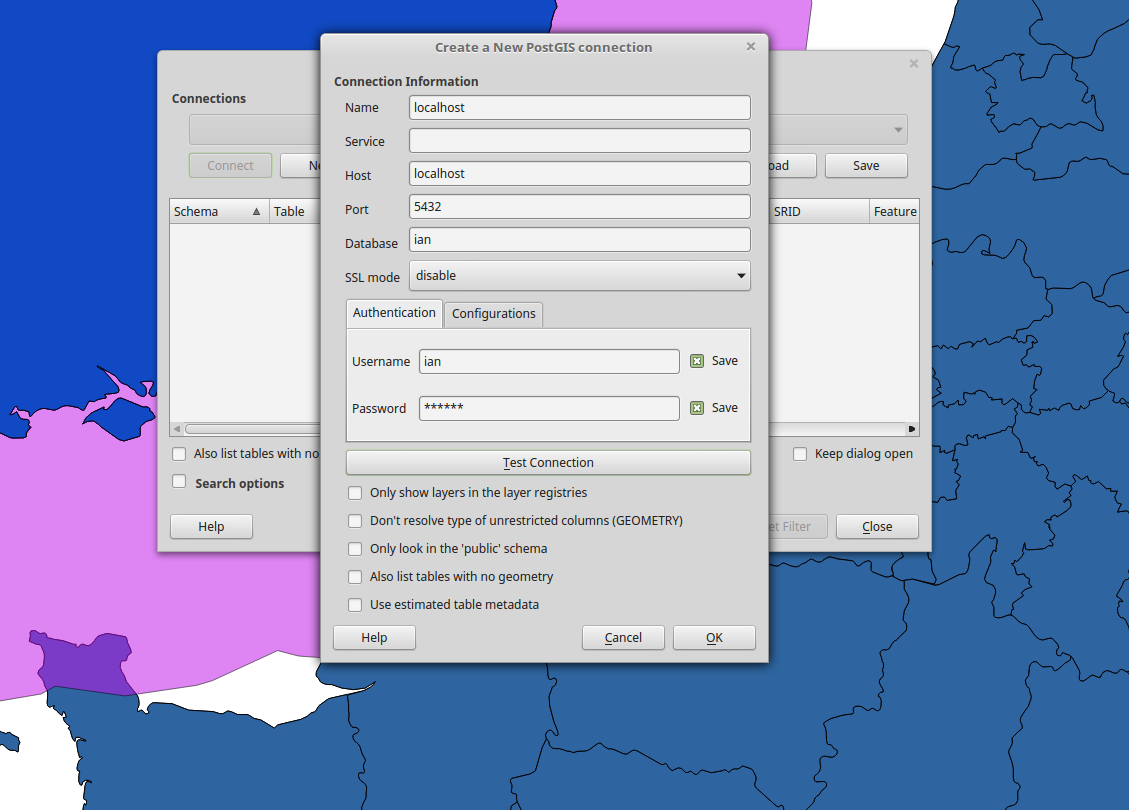
Task: Click the left arrow of the table scrollbar
Action: click(x=177, y=429)
